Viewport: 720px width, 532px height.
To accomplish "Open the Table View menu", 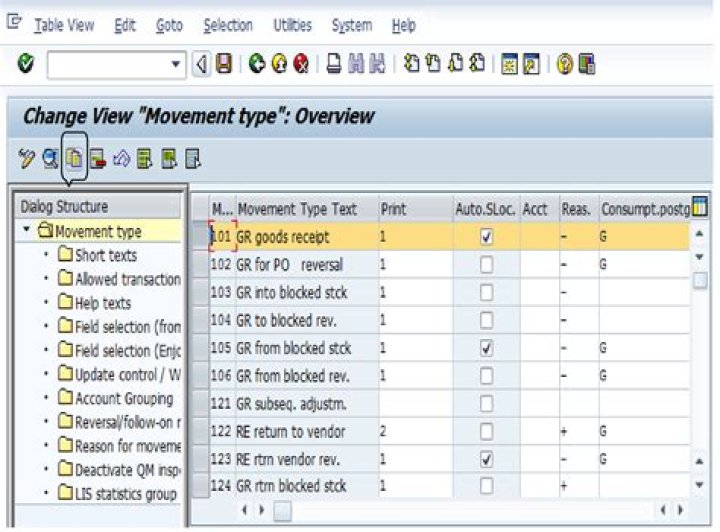I will point(64,25).
